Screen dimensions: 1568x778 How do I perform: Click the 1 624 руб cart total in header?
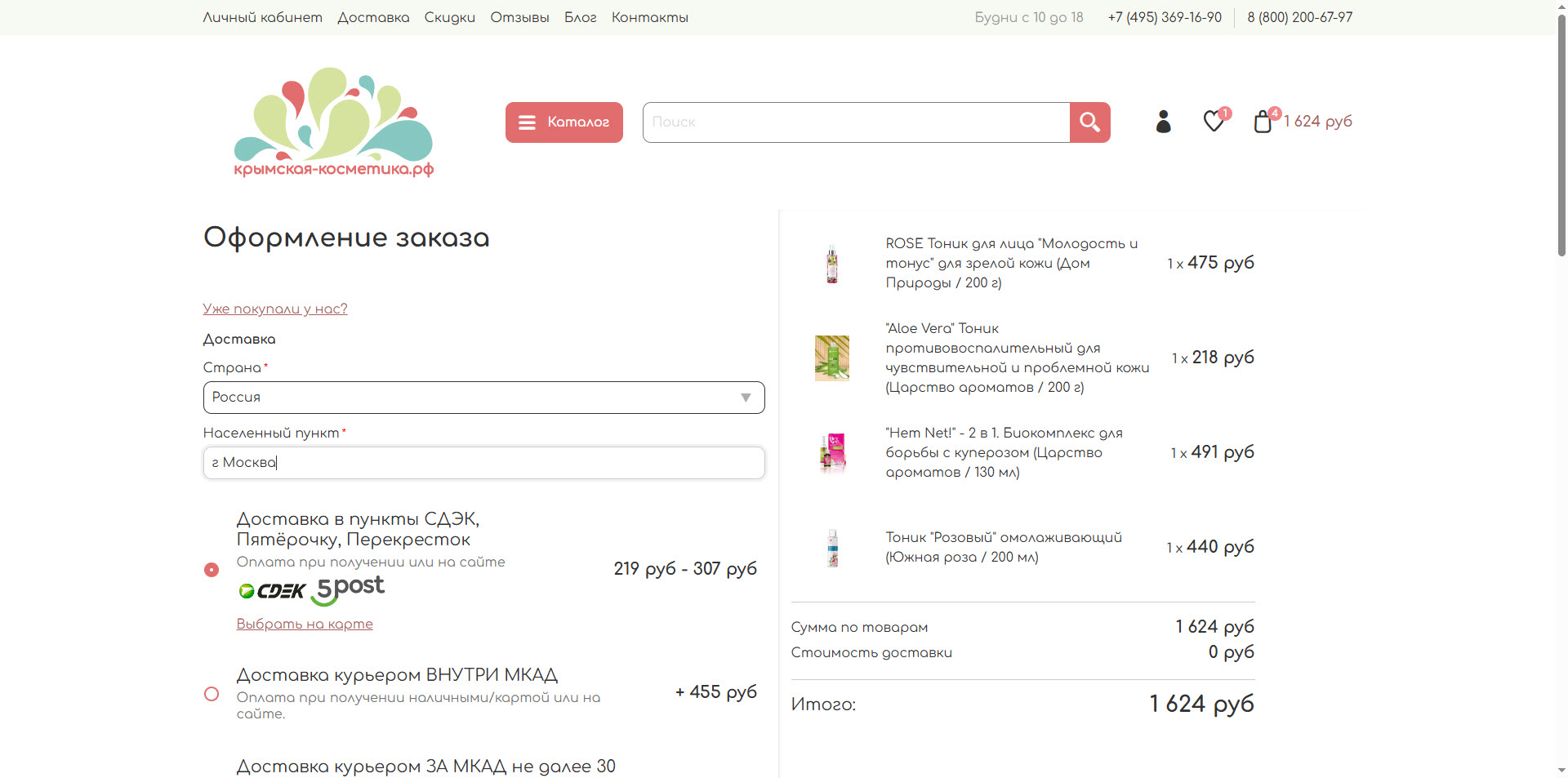point(1317,121)
